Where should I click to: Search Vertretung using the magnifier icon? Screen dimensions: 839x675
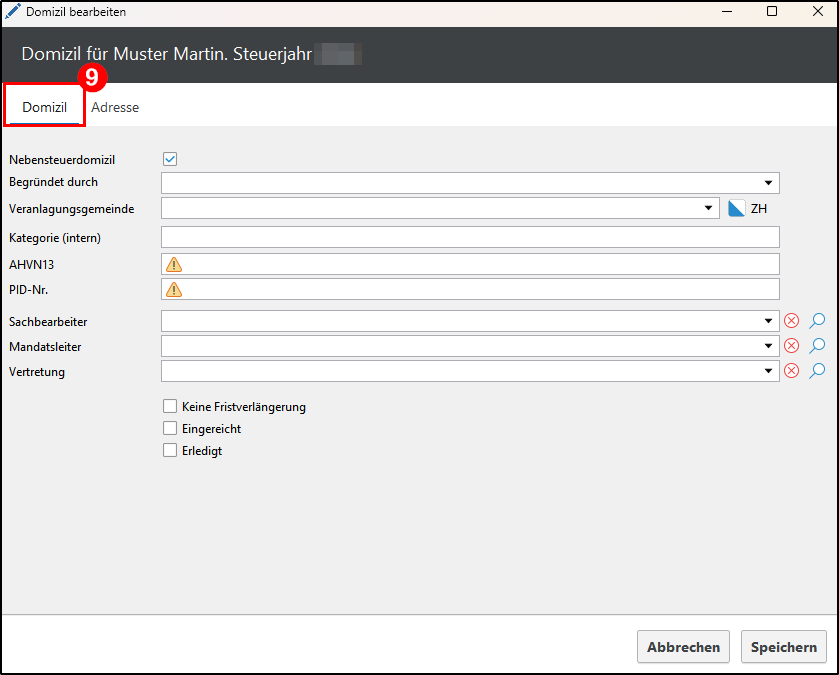pyautogui.click(x=817, y=371)
